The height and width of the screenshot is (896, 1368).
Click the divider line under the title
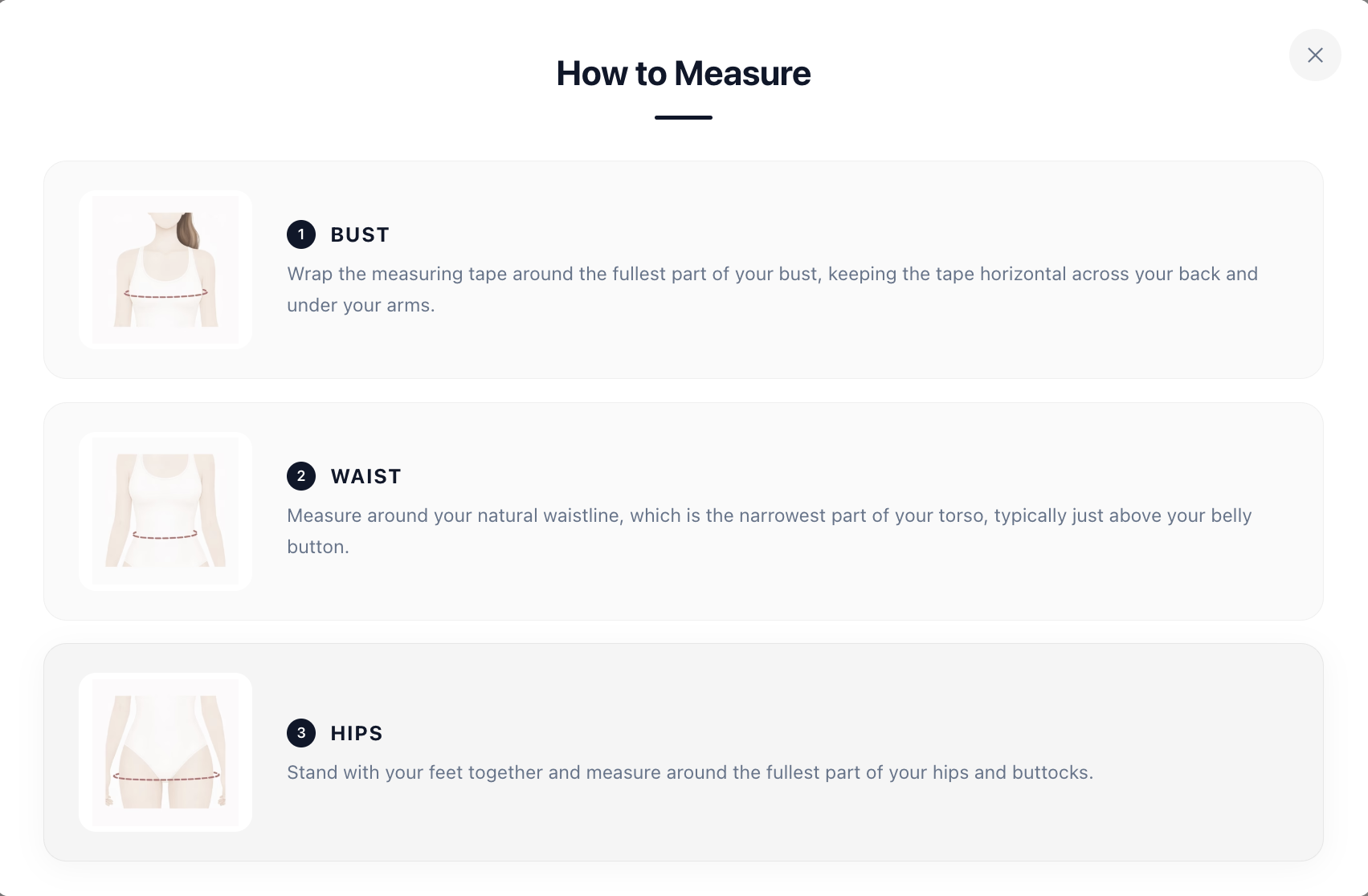pyautogui.click(x=683, y=118)
